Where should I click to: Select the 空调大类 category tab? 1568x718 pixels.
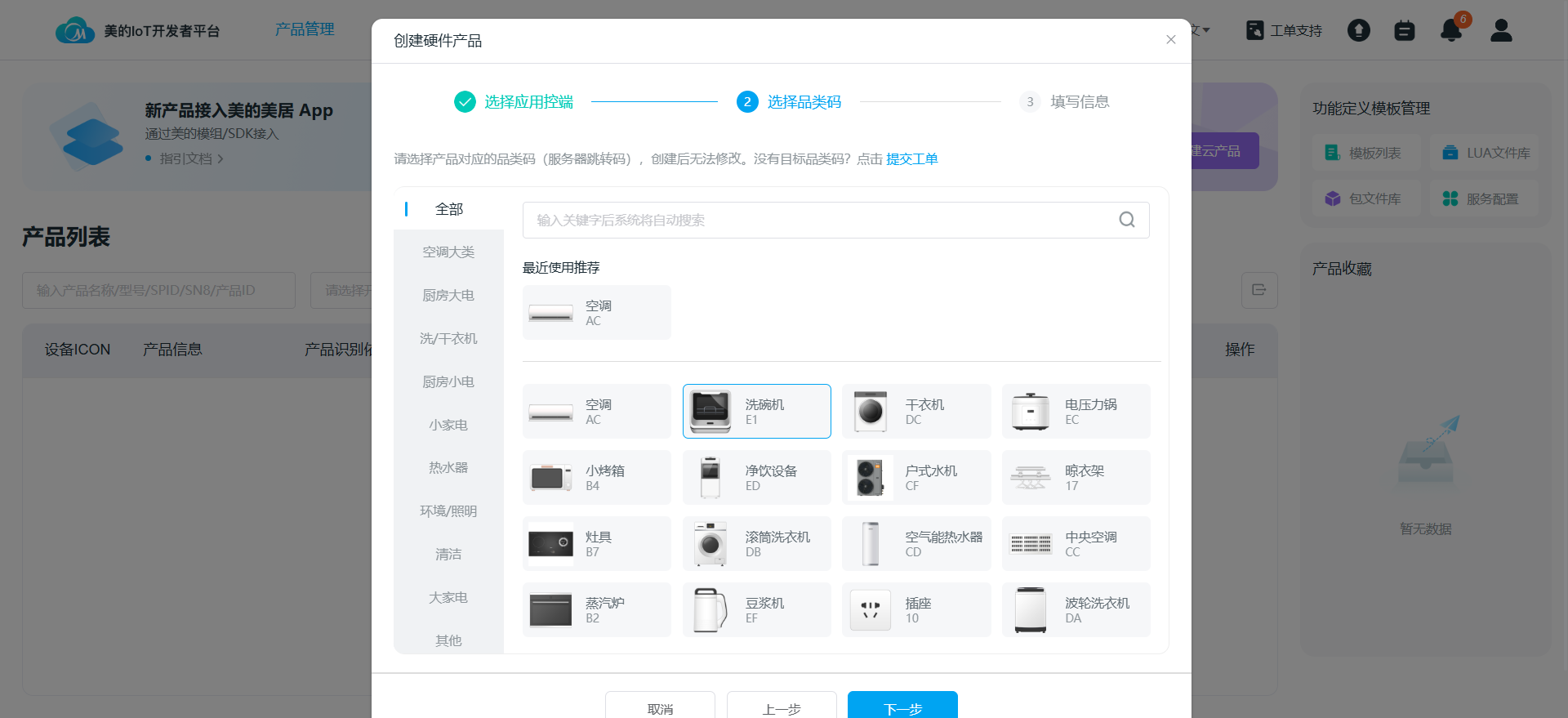click(448, 252)
